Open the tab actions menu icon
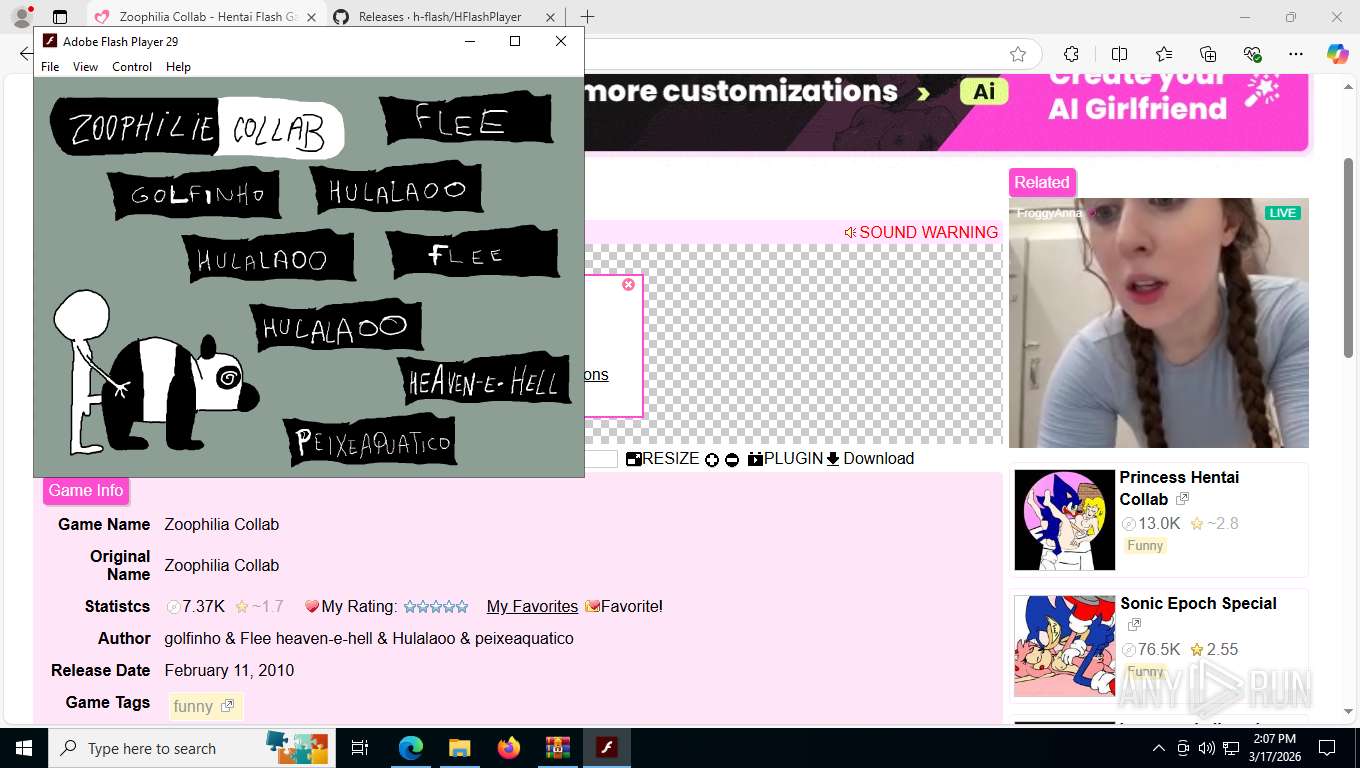 pyautogui.click(x=60, y=17)
